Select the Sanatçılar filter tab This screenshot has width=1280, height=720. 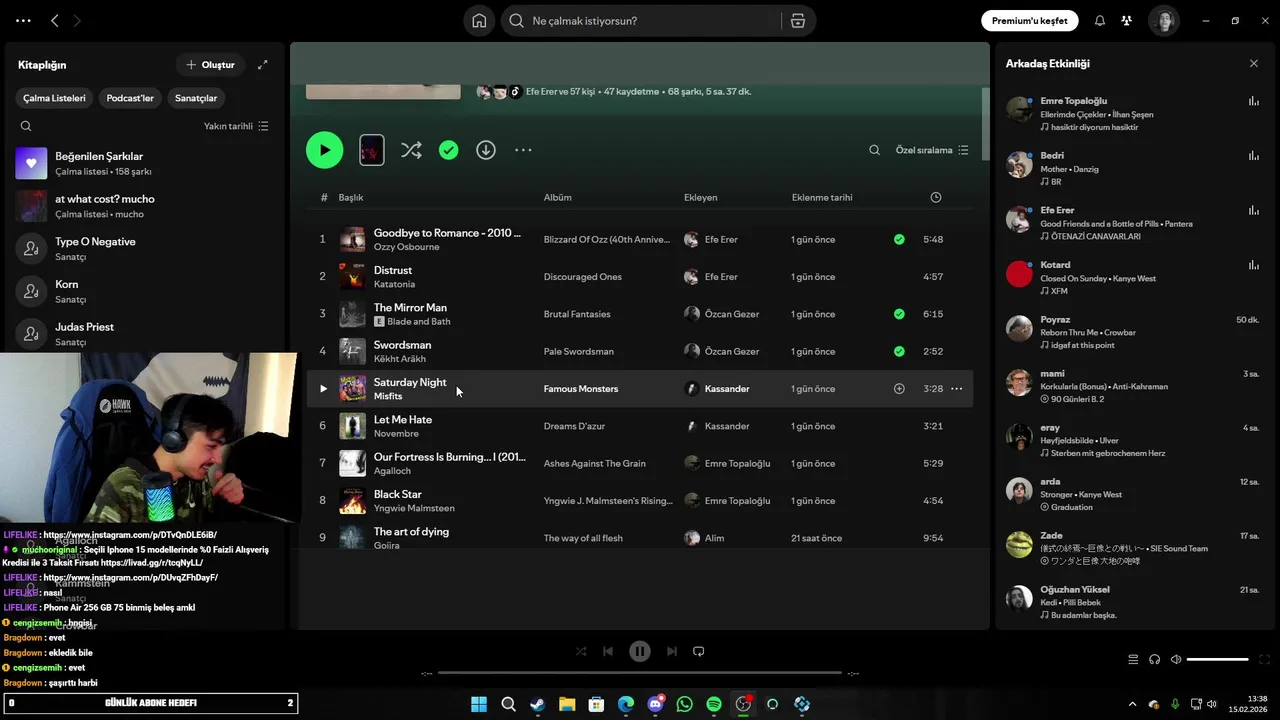click(x=196, y=98)
